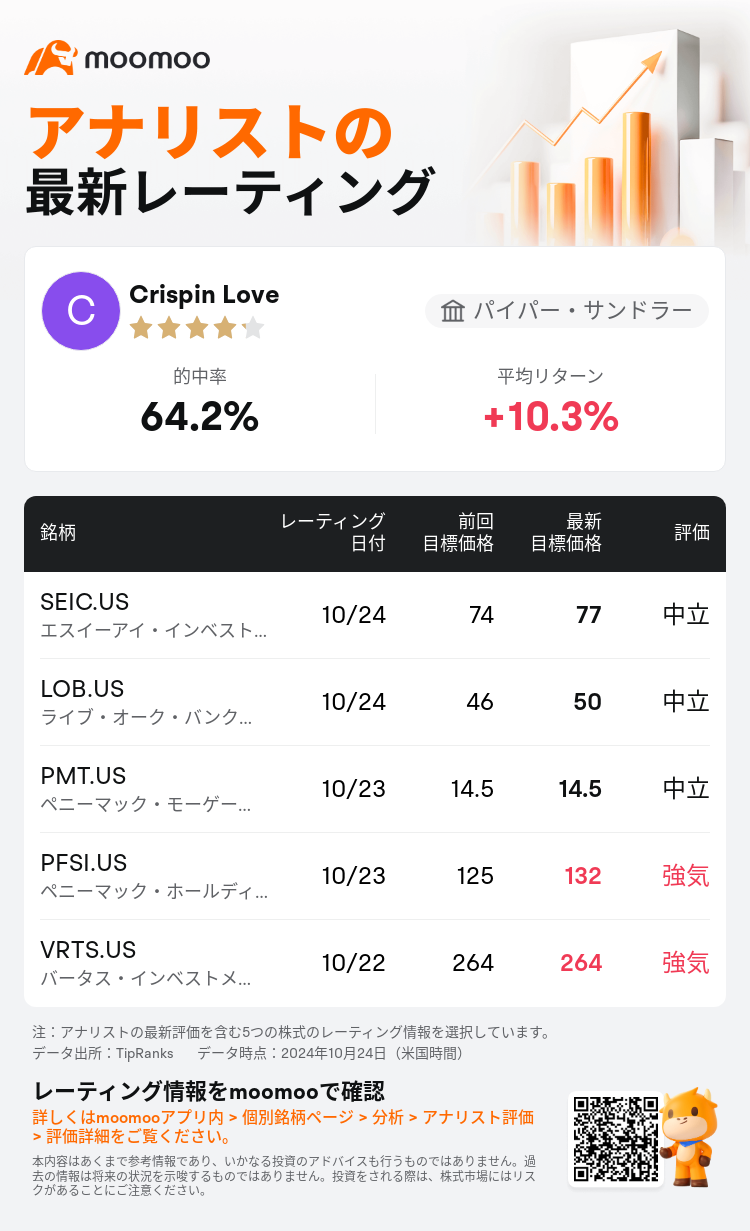750x1231 pixels.
Task: Open the Crispin Love analyst name
Action: pyautogui.click(x=204, y=294)
